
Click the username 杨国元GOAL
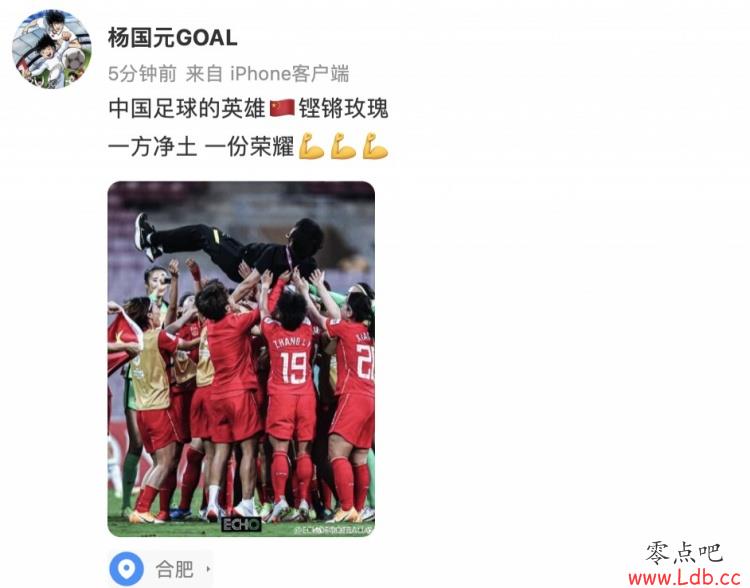click(x=173, y=38)
